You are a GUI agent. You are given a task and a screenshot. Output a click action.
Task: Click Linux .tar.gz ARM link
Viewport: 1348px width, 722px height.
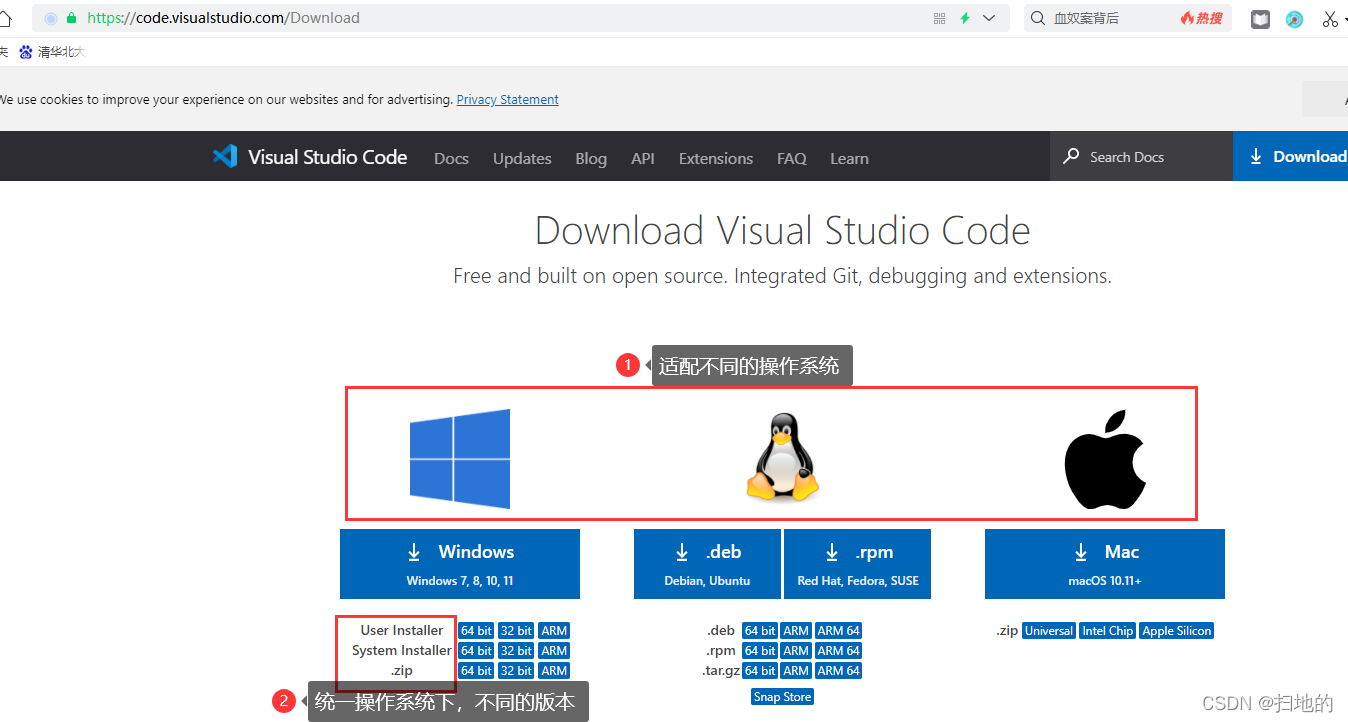coord(796,671)
